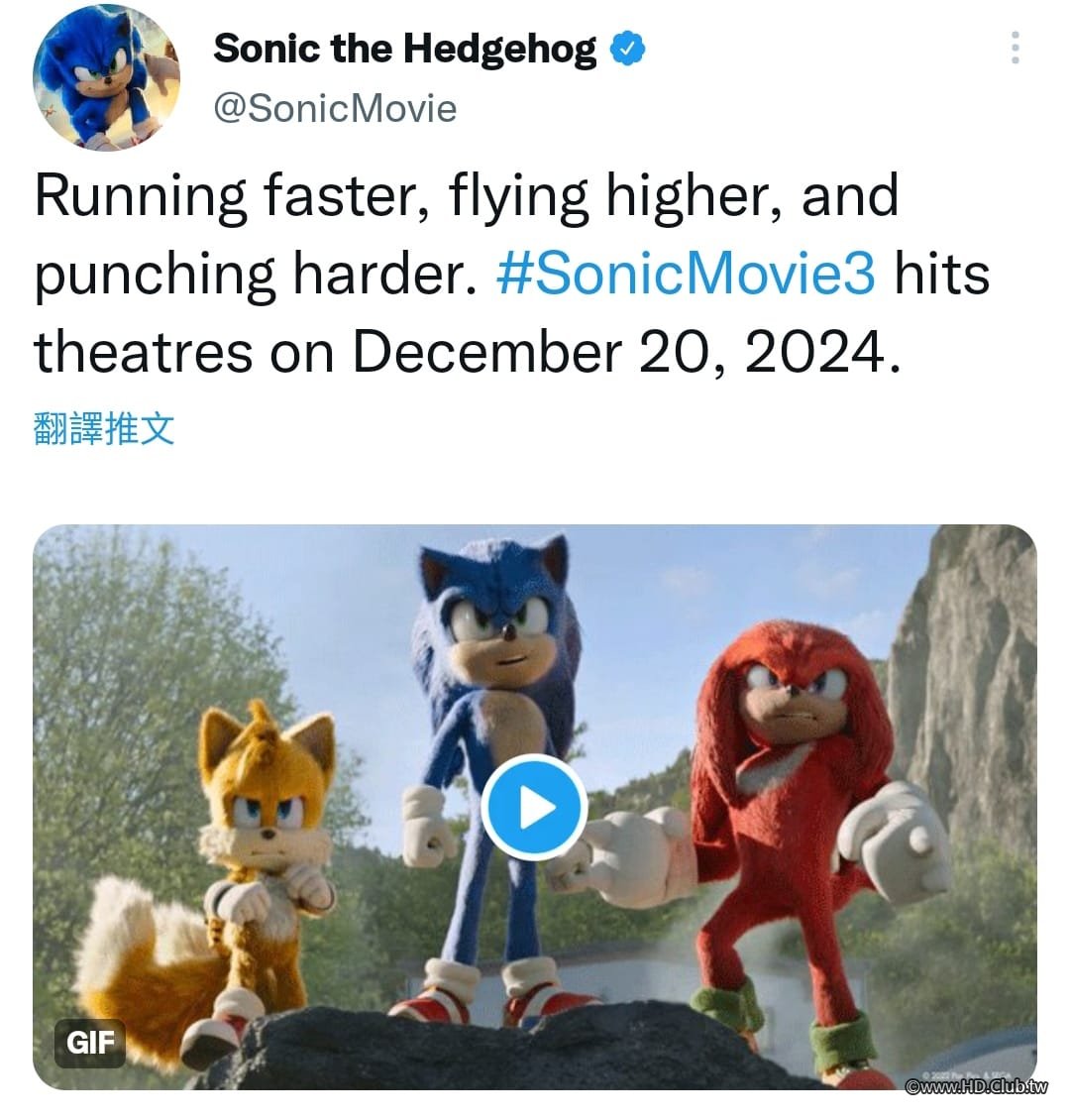Click the blue verified badge
Viewport: 1070px width, 1120px height.
[627, 49]
